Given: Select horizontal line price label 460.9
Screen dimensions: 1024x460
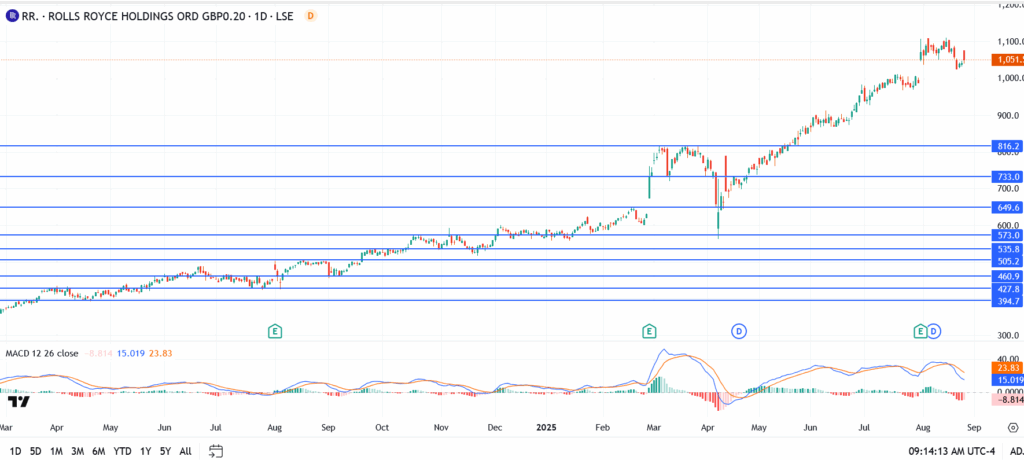Looking at the screenshot, I should pos(1008,276).
